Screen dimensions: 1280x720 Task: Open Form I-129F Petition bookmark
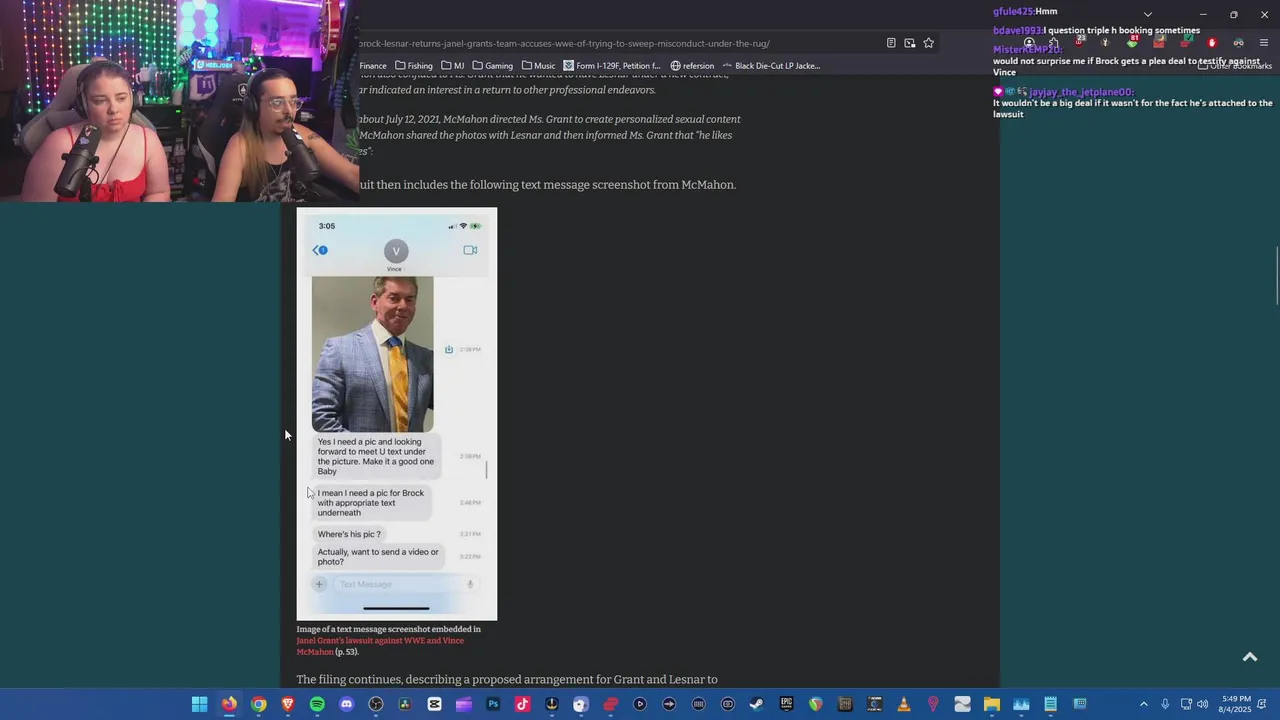612,66
